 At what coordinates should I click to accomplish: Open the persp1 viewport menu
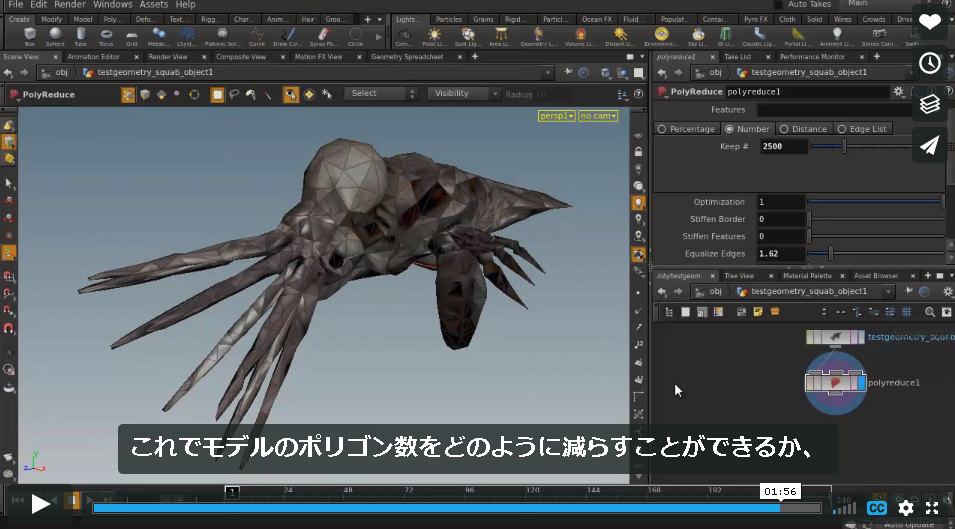click(557, 116)
